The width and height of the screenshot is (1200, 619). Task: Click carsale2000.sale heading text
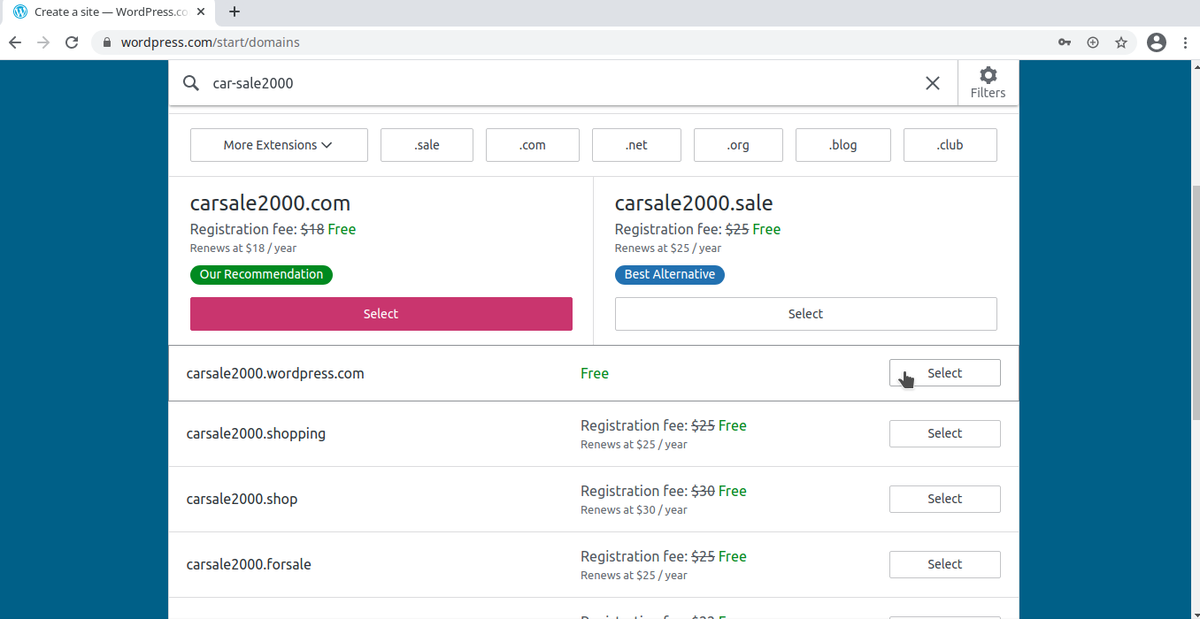[x=694, y=203]
